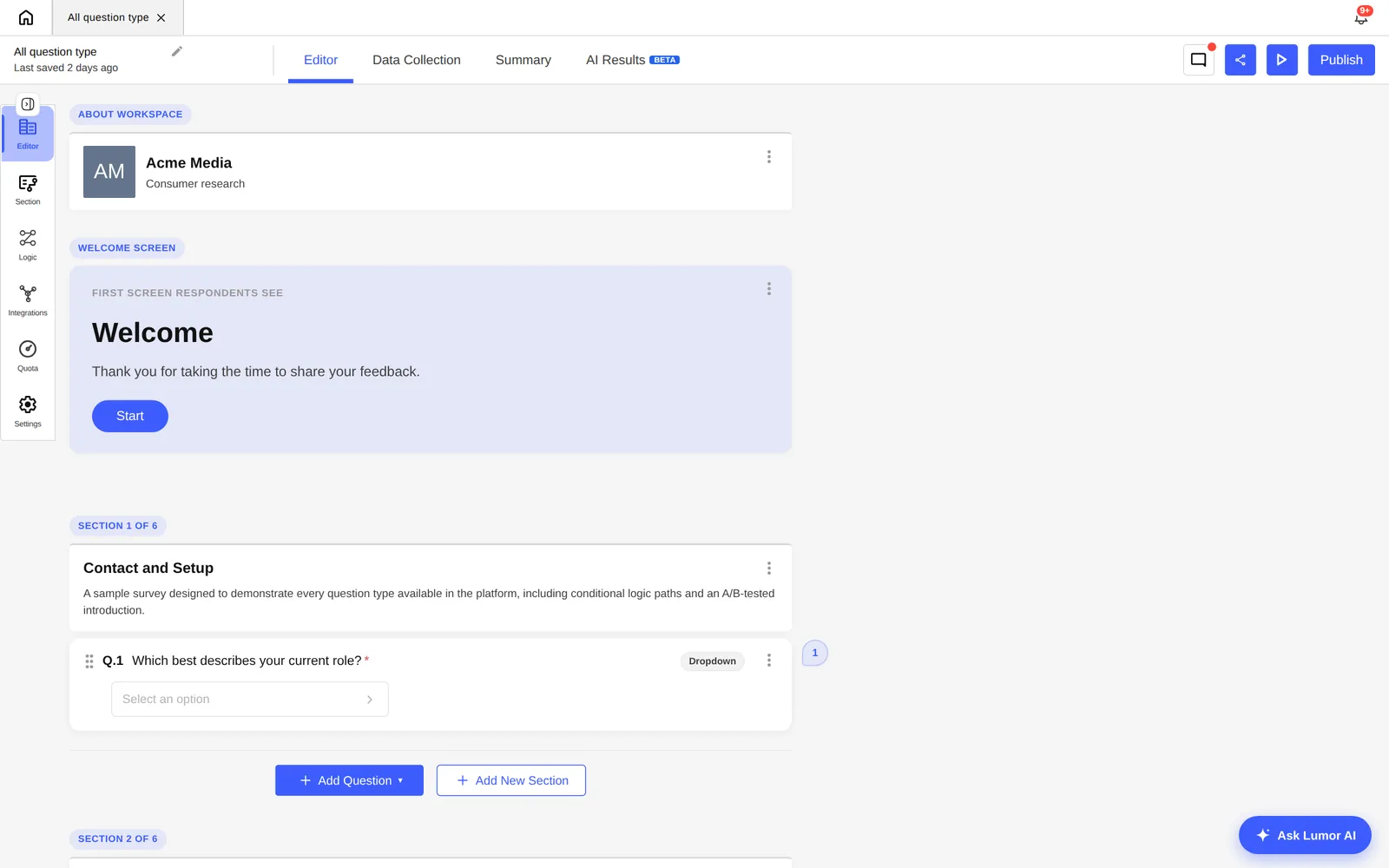1389x868 pixels.
Task: Click Add New Section
Action: [x=511, y=780]
